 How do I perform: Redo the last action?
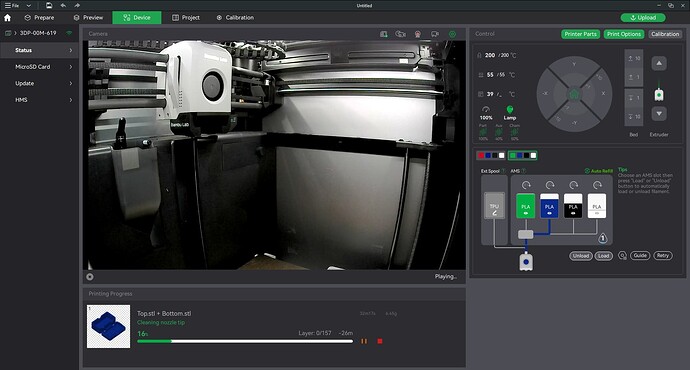point(77,5)
